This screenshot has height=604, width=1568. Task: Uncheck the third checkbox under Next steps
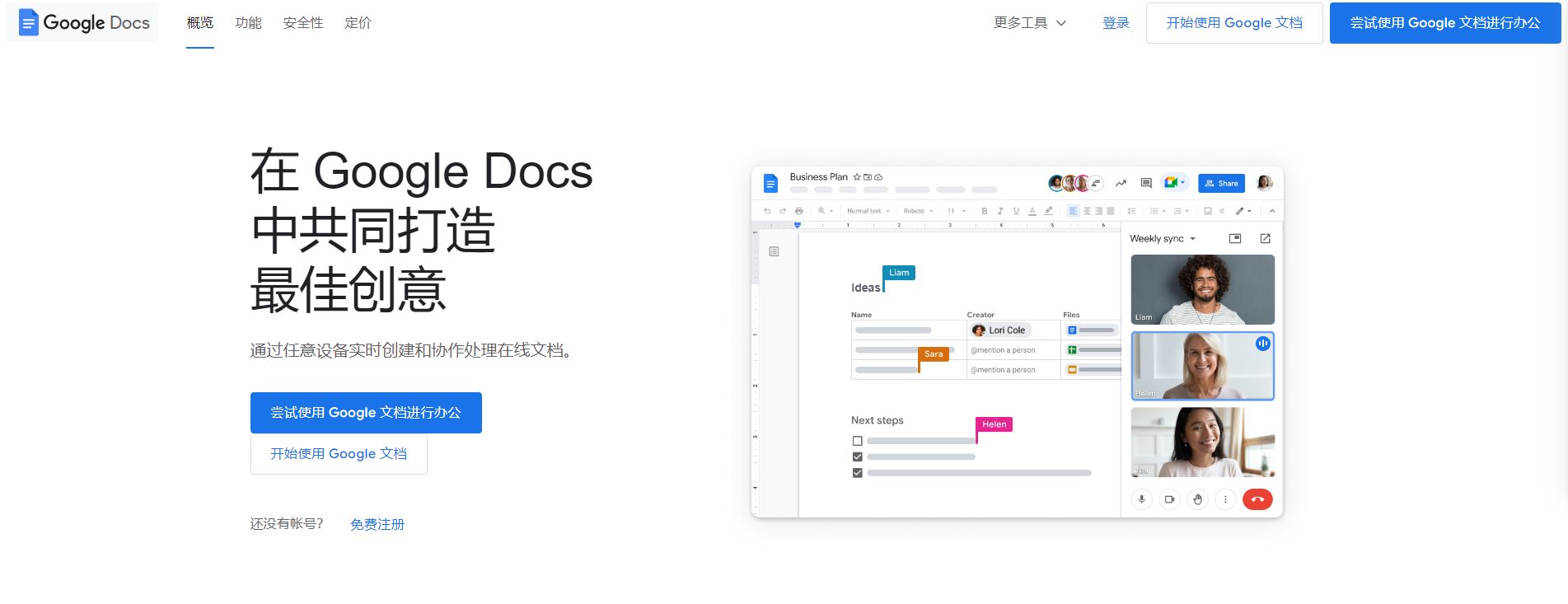(858, 473)
